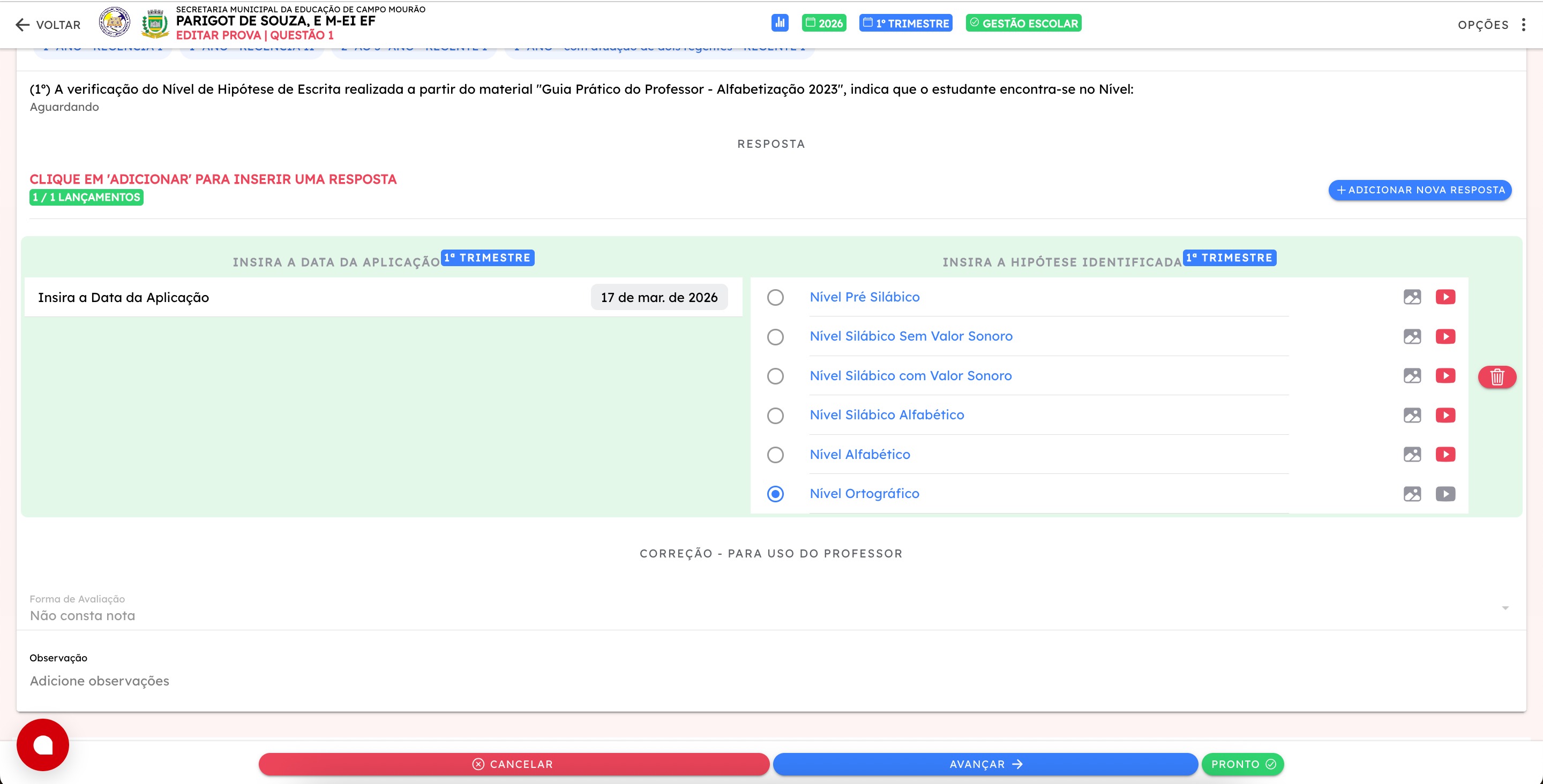Screen dimensions: 1543x784
Task: Click the Secretaria Municipal round logo
Action: tap(115, 22)
